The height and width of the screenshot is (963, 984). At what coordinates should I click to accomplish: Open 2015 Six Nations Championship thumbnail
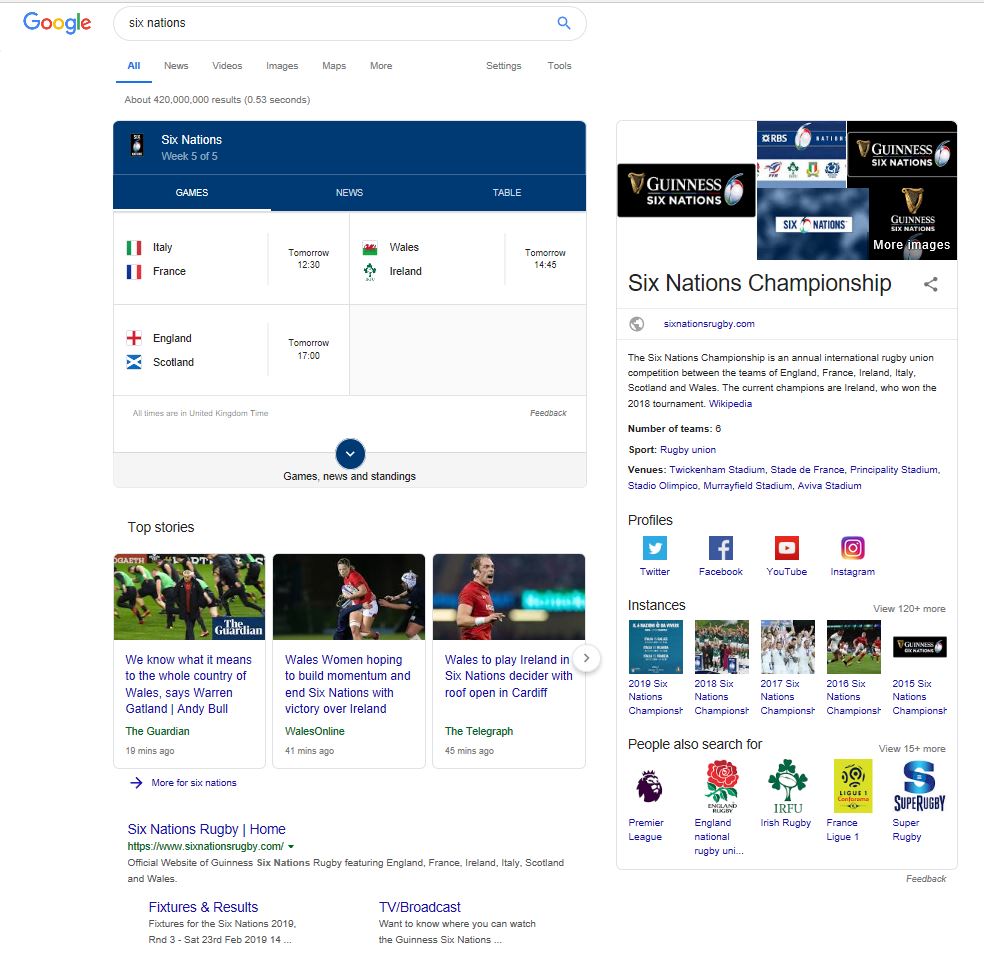(x=919, y=647)
